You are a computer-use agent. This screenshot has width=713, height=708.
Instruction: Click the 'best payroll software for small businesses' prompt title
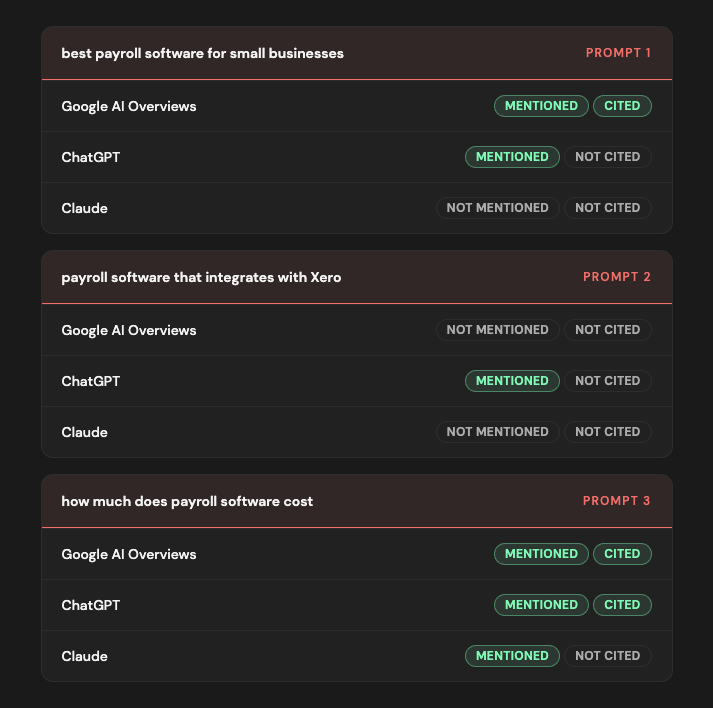[x=202, y=54]
